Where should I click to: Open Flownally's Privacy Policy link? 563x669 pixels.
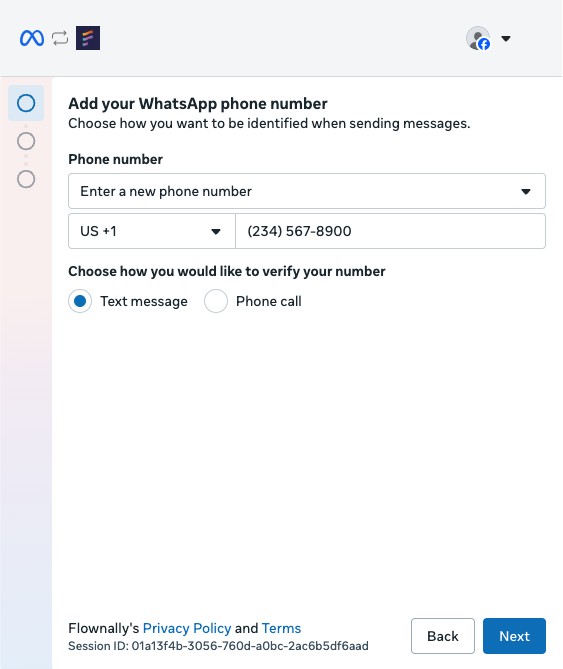tap(187, 628)
